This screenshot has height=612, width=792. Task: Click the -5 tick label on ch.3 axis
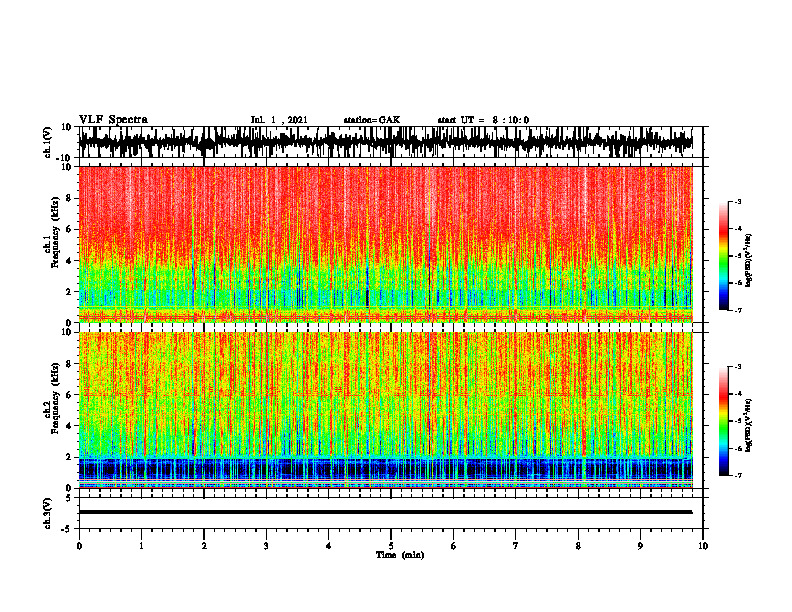point(68,529)
